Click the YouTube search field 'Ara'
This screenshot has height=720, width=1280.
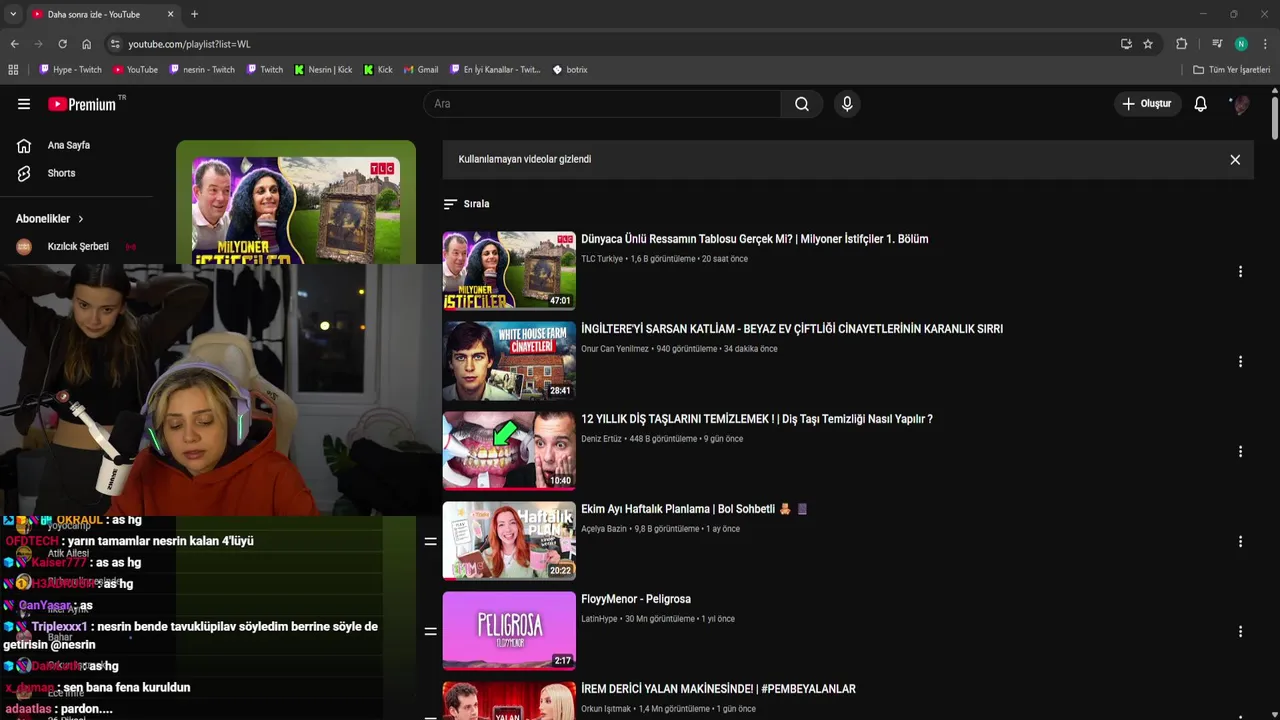click(602, 104)
